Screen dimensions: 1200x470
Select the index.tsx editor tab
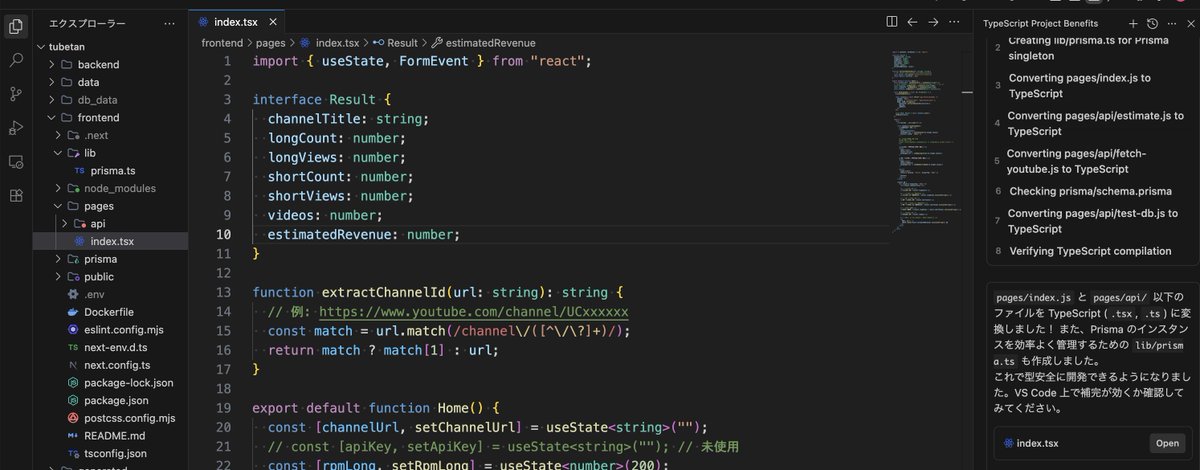tap(236, 21)
